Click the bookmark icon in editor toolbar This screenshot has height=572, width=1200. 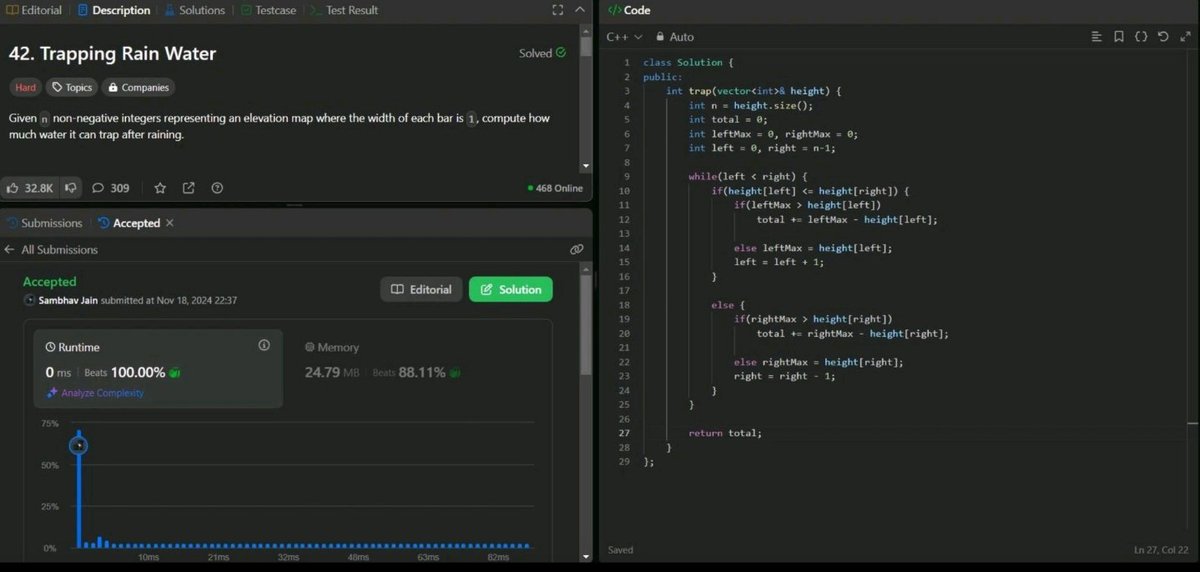1119,37
